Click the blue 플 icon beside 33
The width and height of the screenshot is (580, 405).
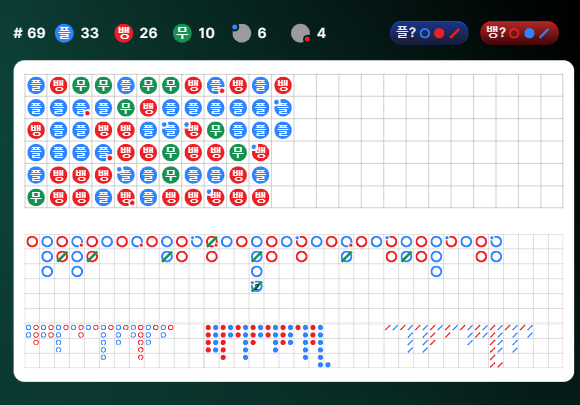click(64, 33)
